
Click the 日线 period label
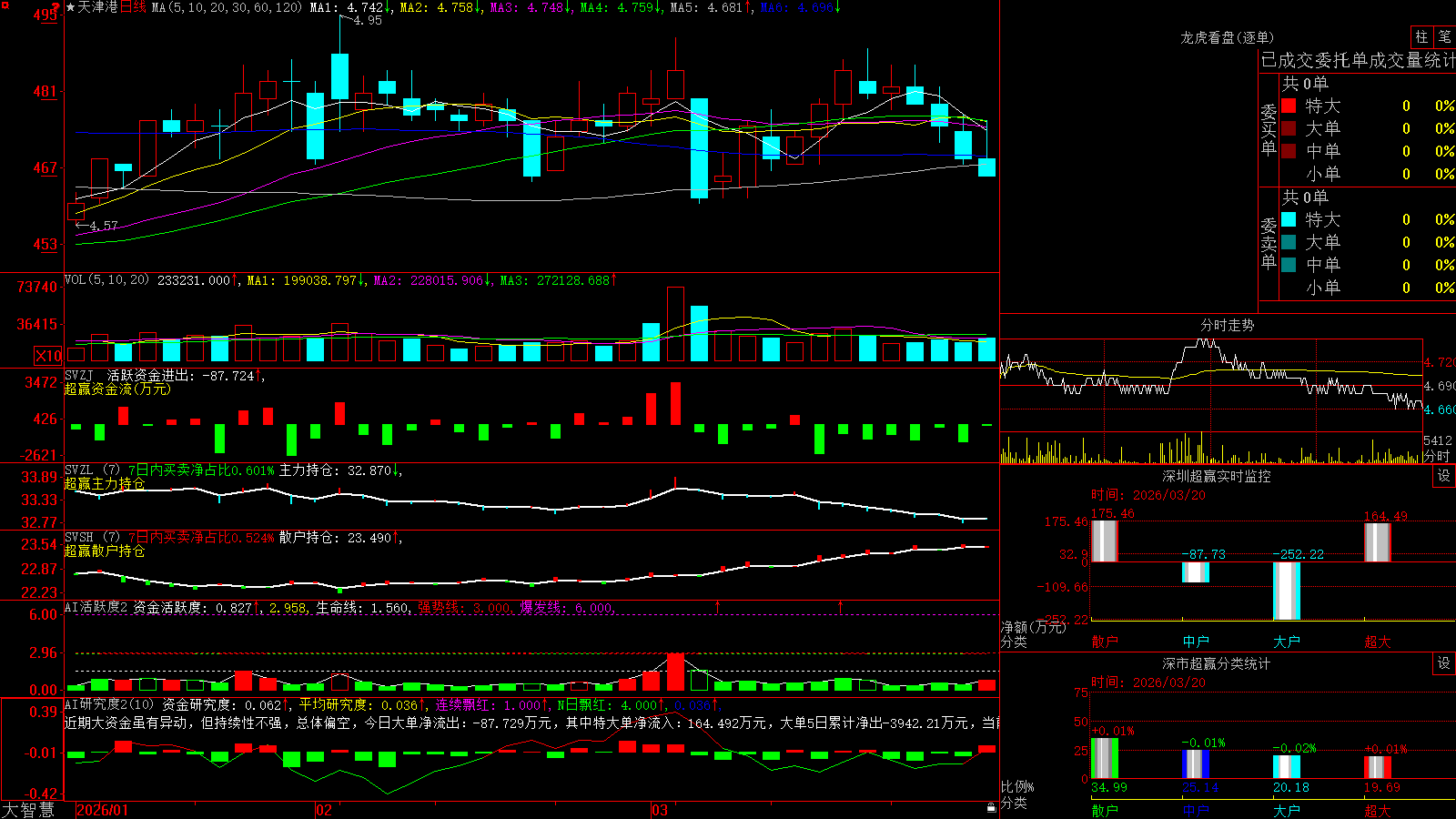[133, 7]
